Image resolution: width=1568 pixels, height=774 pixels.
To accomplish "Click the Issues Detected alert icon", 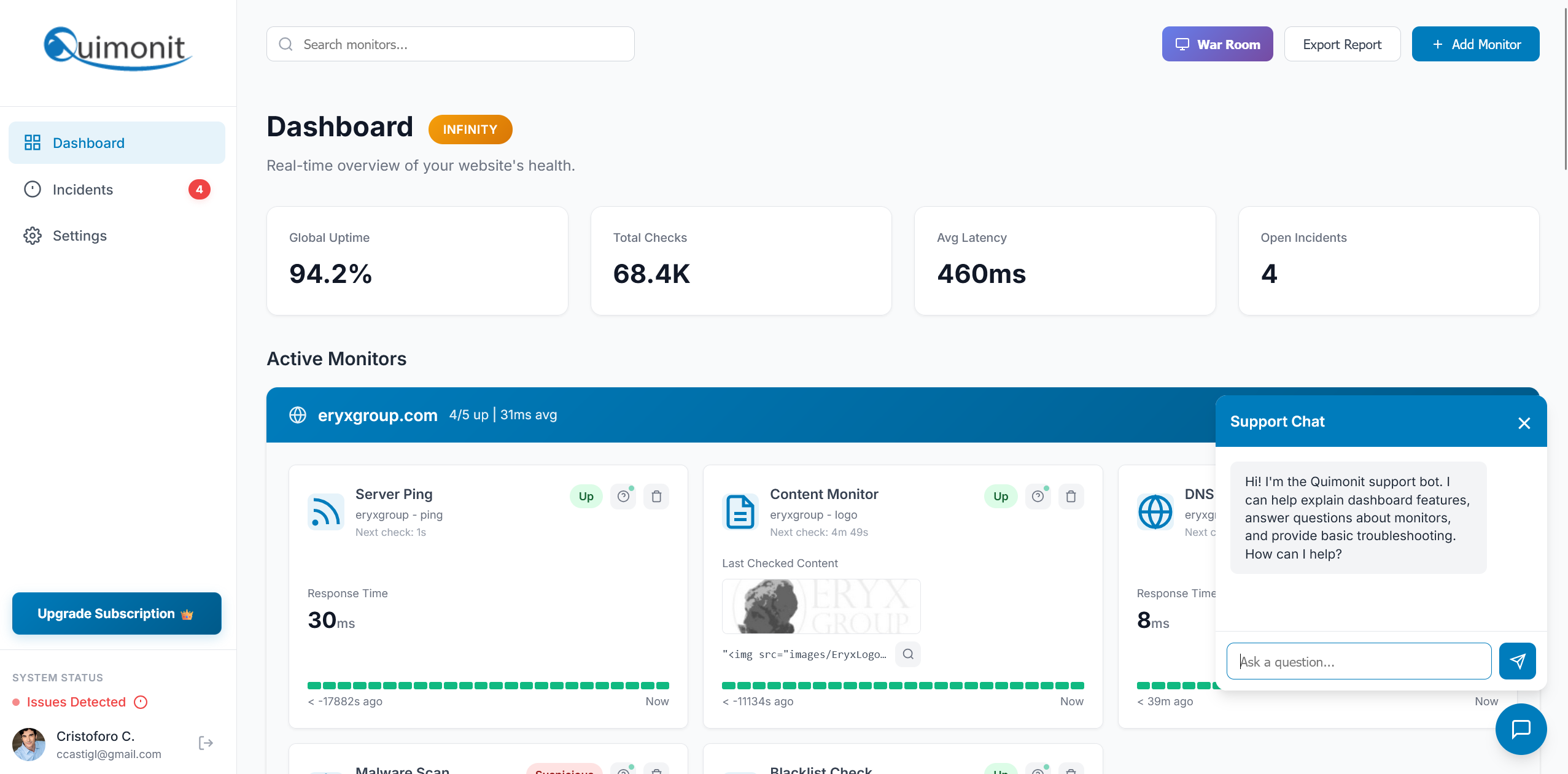I will tap(141, 702).
